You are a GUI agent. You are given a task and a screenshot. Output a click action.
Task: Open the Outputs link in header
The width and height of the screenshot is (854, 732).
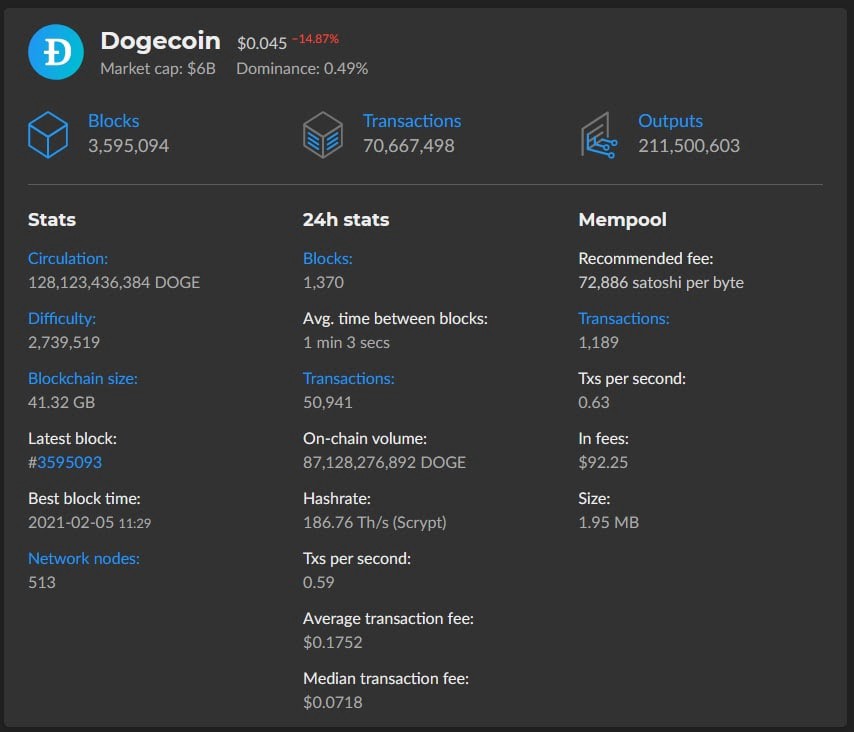(x=670, y=121)
